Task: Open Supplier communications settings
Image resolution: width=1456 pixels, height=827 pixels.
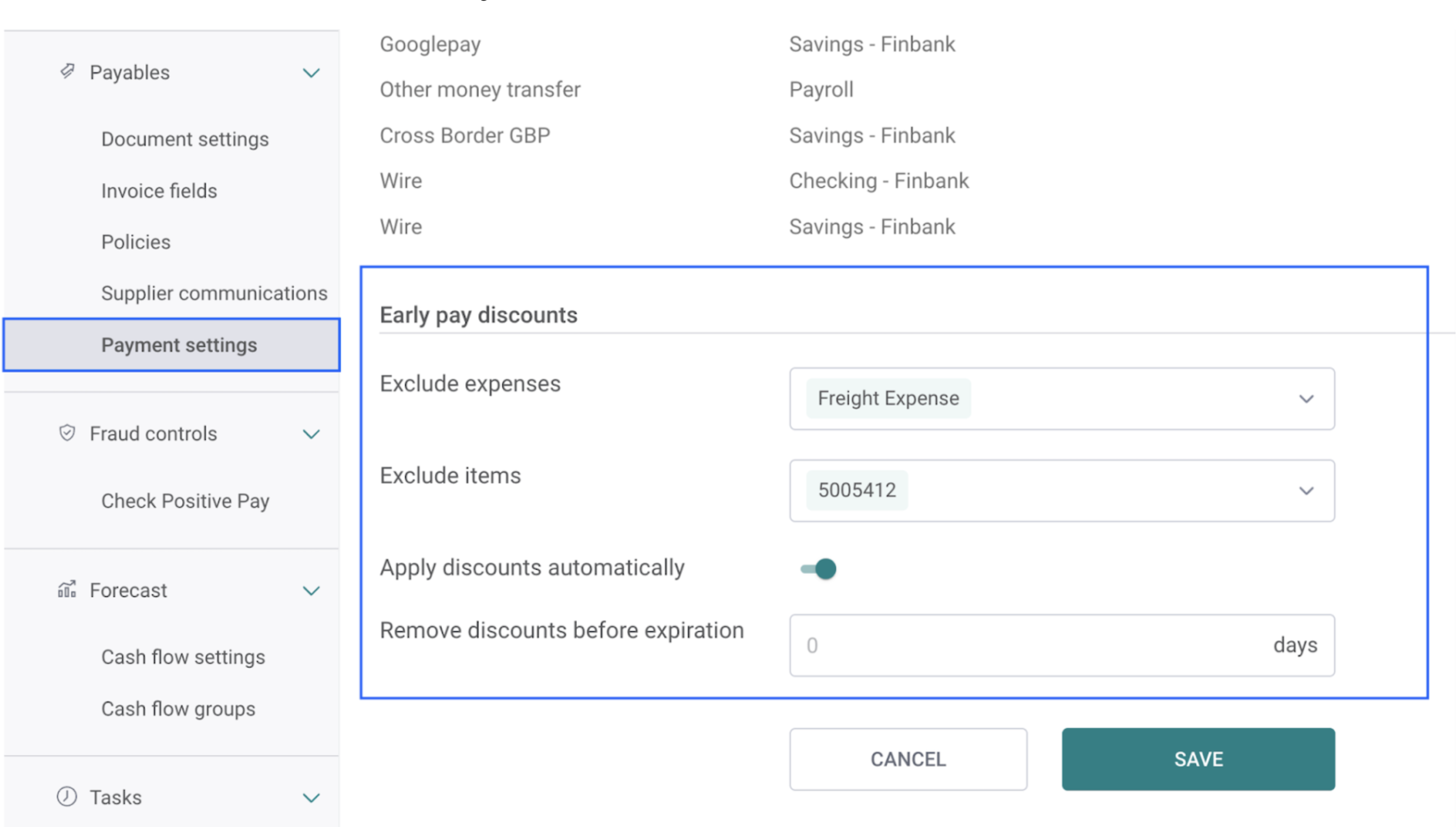Action: pos(214,293)
